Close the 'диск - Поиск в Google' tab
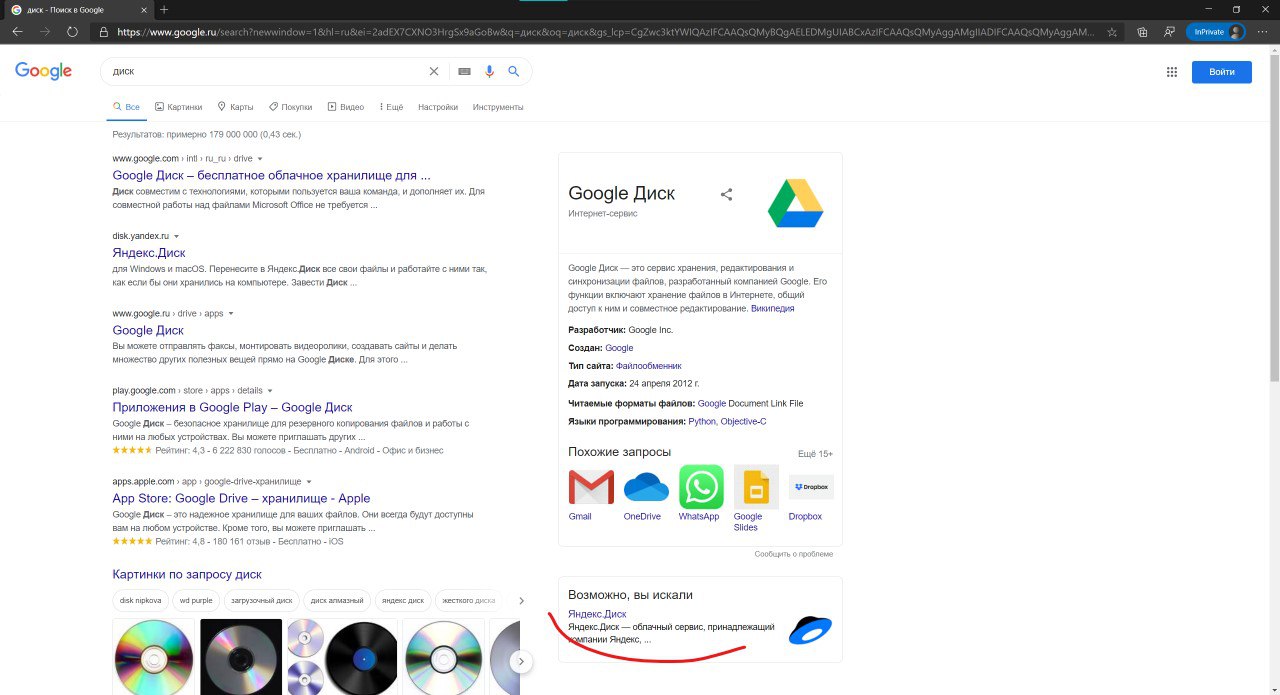The image size is (1280, 695). tap(144, 9)
